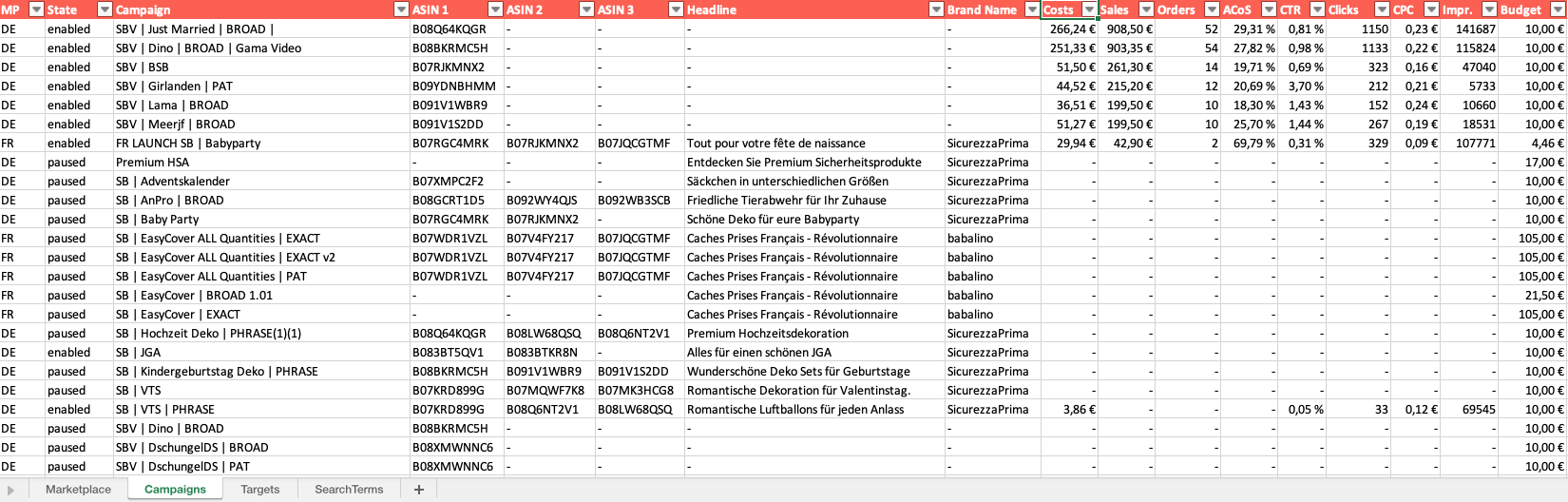The image size is (1568, 502).
Task: Select campaign cell 'SB | AnPro | BROAD'
Action: [261, 200]
